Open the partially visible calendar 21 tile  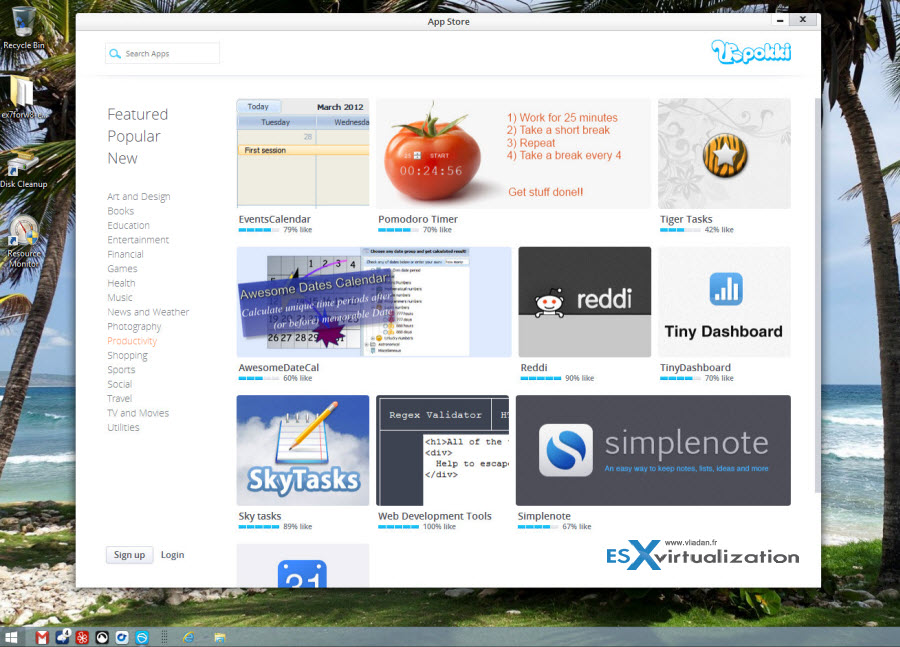click(303, 565)
